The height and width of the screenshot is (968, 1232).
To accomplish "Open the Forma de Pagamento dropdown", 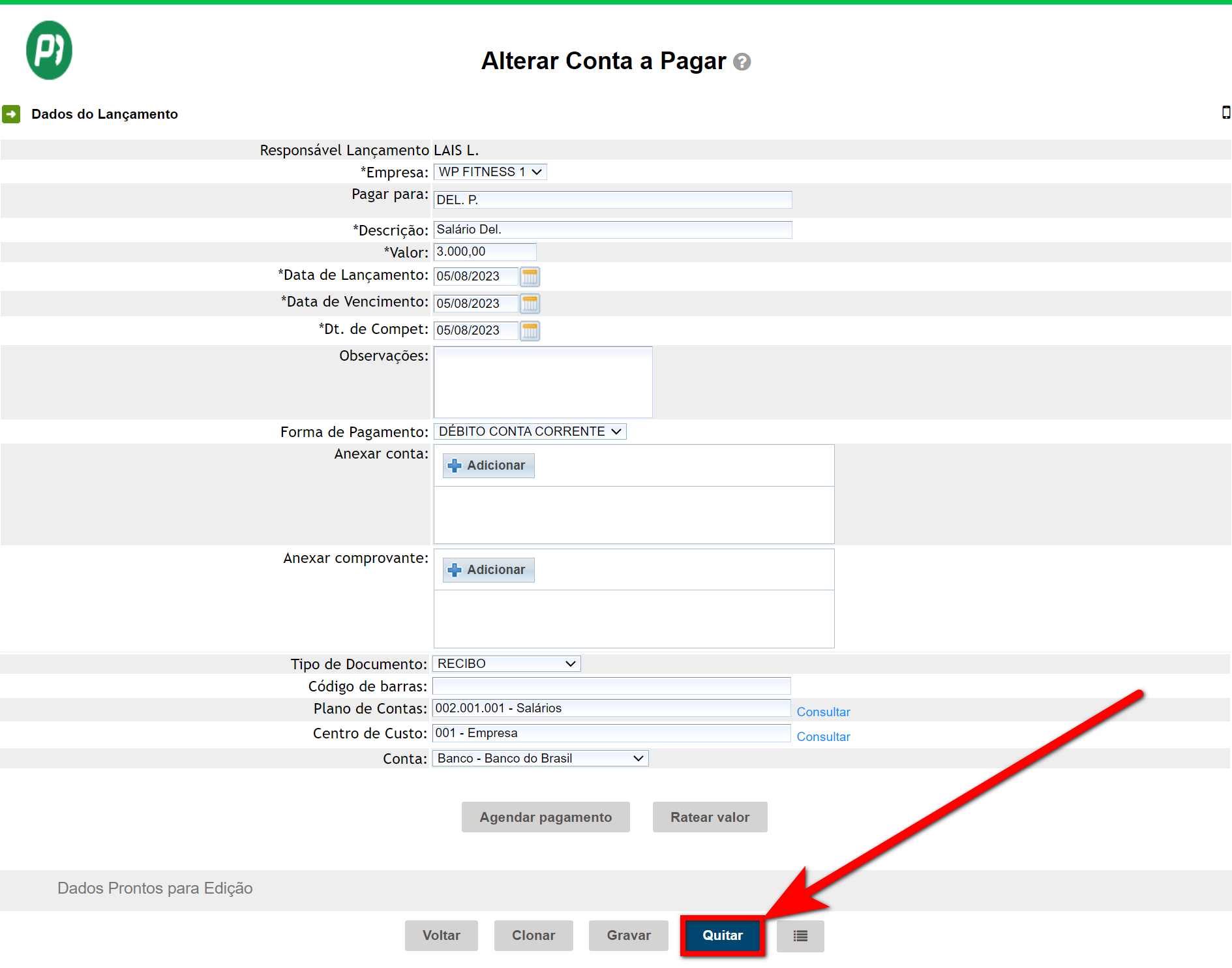I will pyautogui.click(x=530, y=432).
